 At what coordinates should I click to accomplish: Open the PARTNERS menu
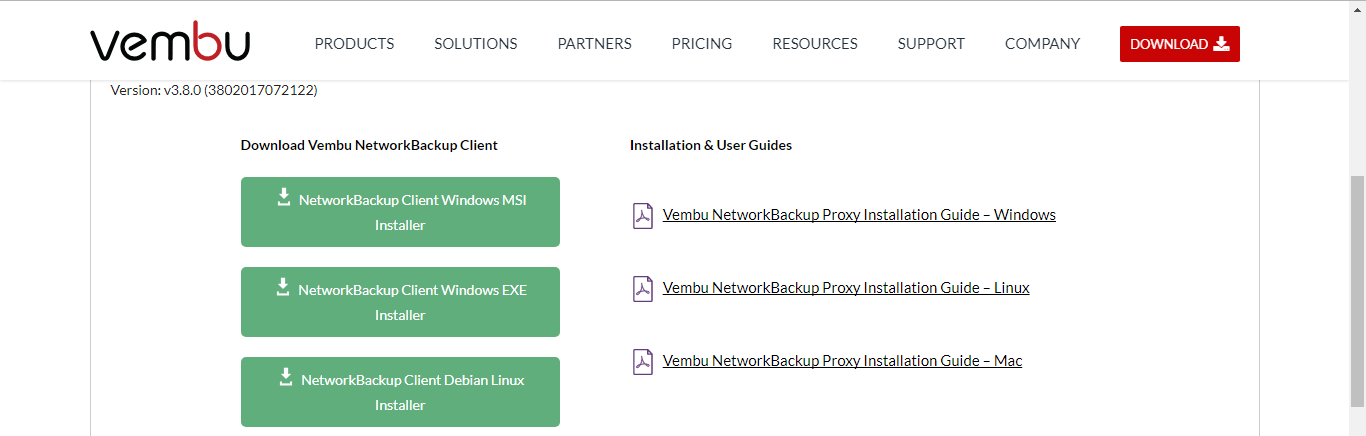595,44
